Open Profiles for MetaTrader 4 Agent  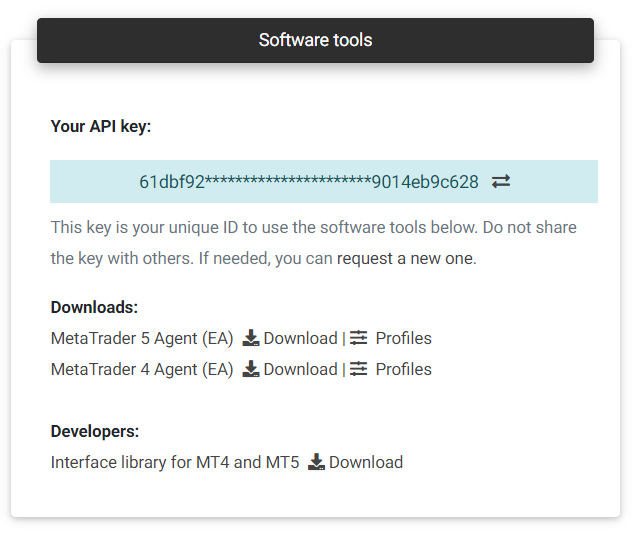(403, 369)
